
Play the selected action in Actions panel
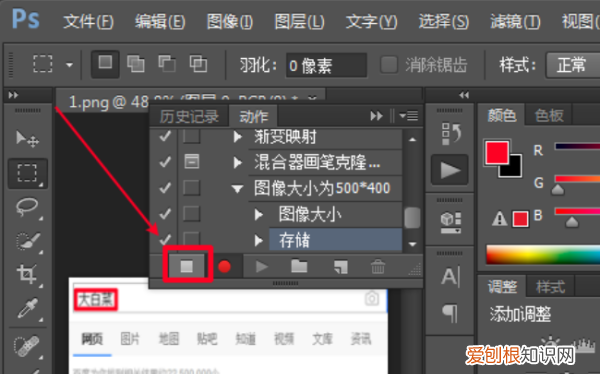[x=262, y=266]
